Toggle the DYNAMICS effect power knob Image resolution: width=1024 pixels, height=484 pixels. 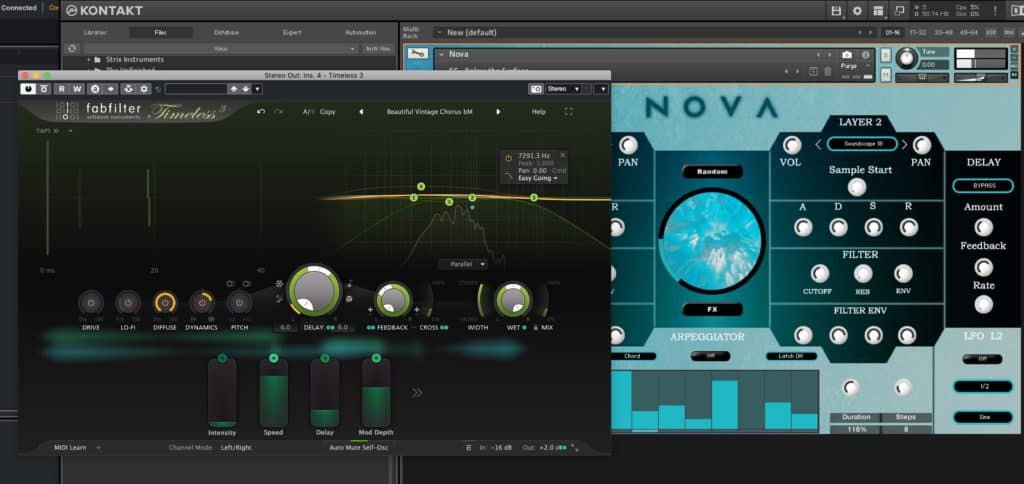[x=202, y=303]
